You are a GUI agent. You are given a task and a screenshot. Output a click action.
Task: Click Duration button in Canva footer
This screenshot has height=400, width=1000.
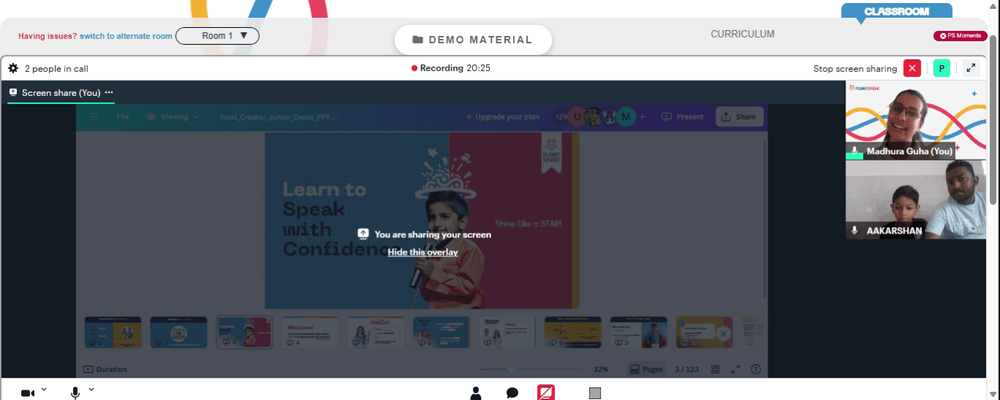105,369
